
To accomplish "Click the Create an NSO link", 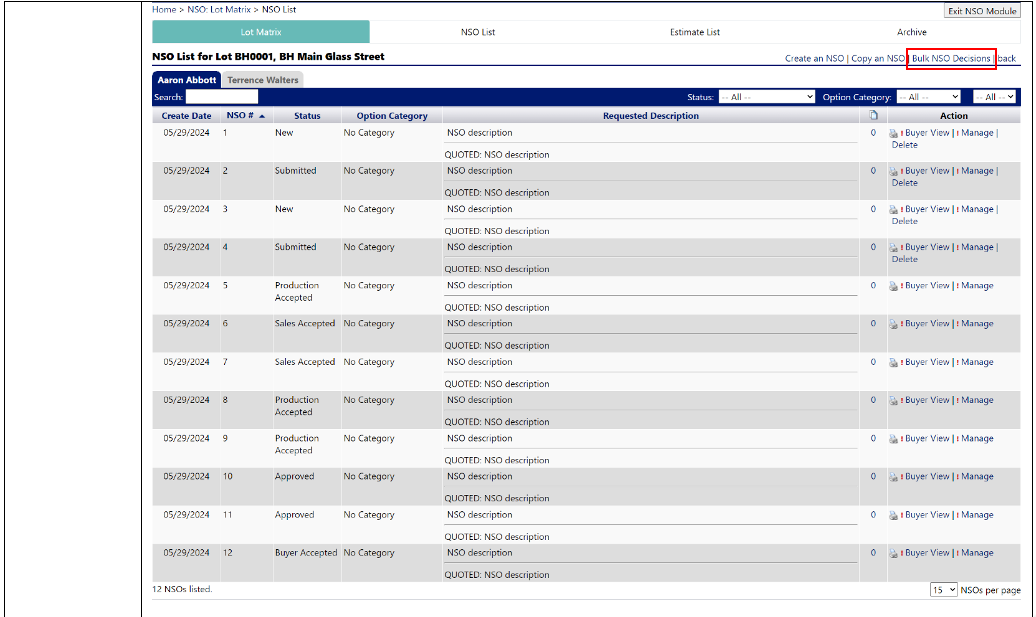I will tap(814, 58).
